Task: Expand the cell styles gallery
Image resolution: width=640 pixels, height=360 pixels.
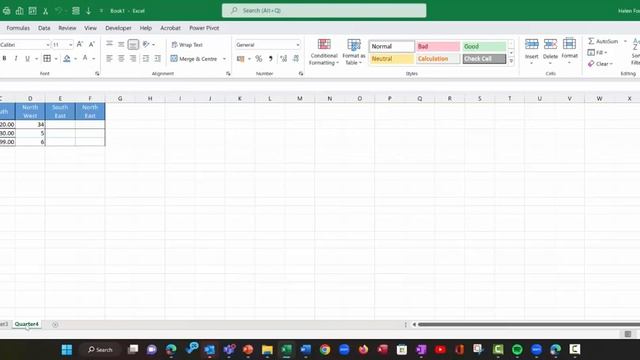Action: (x=511, y=61)
